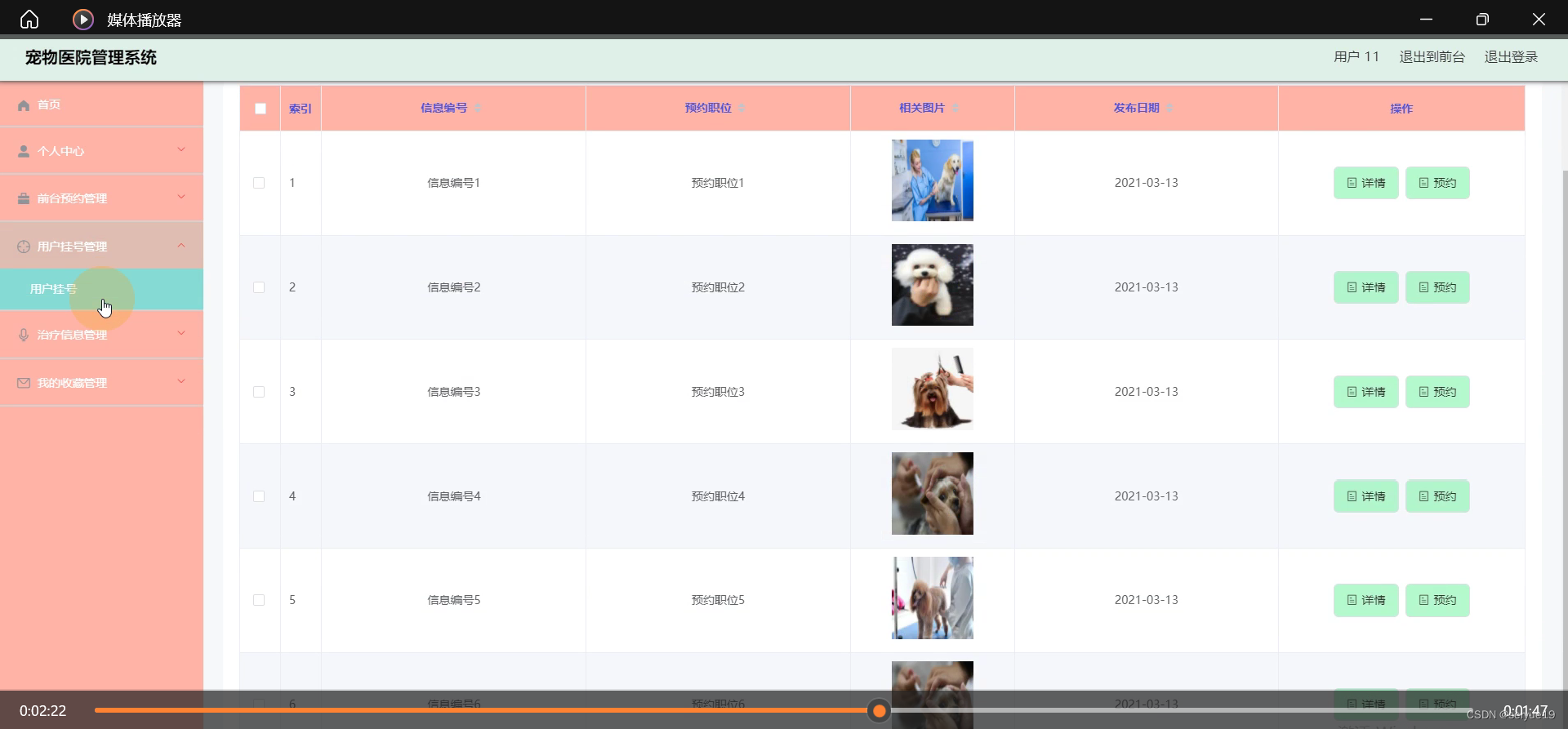Expand the 治疗信息管理 menu chevron

181,333
